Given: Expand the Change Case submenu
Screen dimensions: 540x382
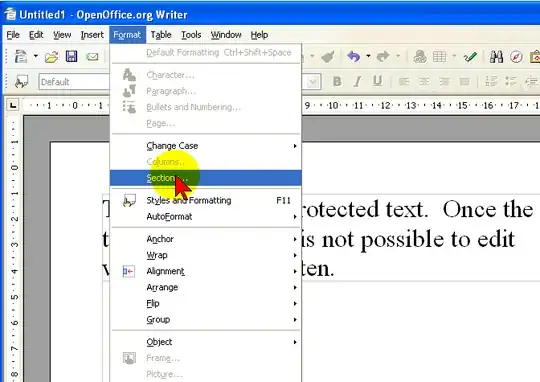Looking at the screenshot, I should (206, 146).
